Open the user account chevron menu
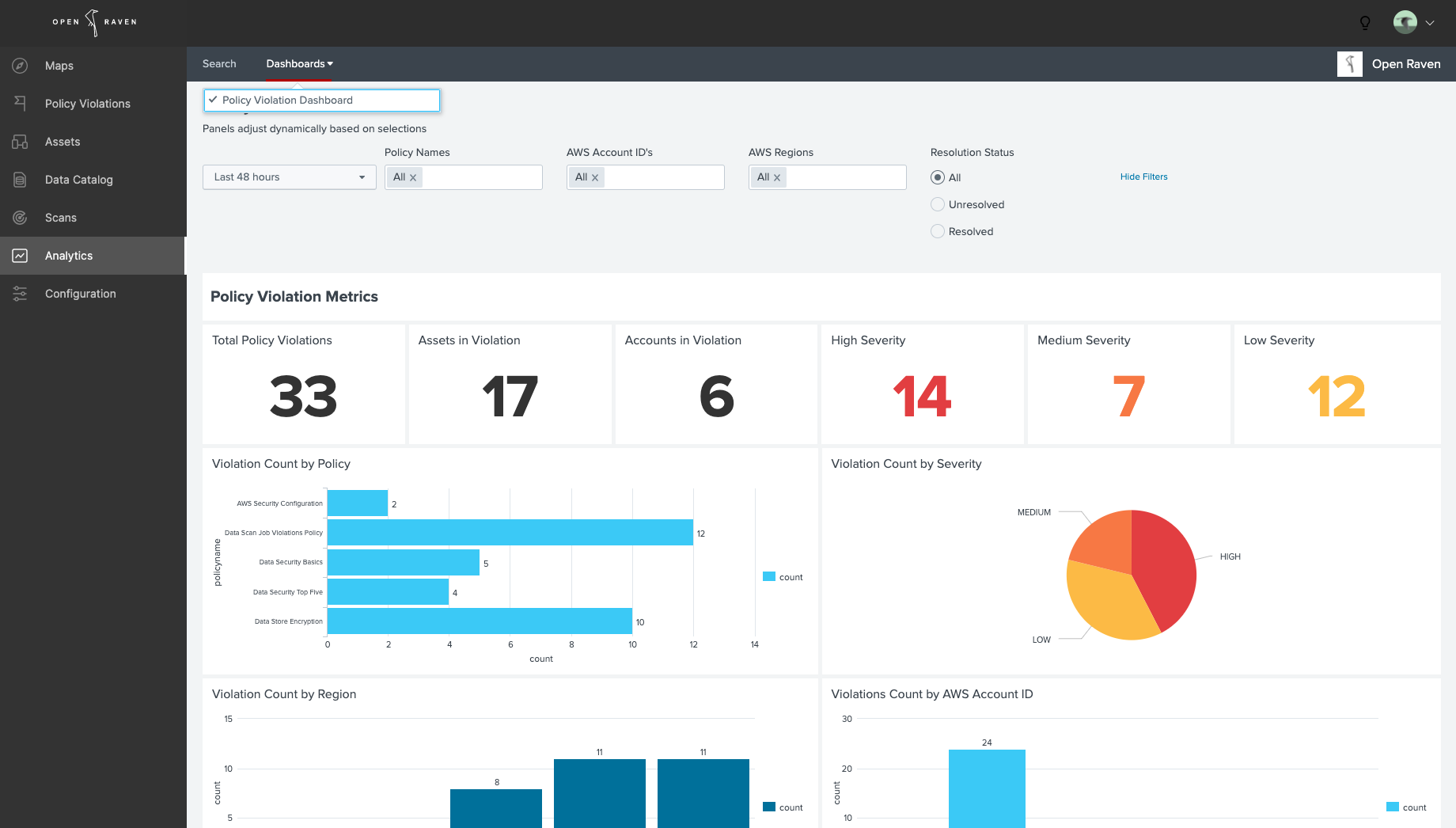Screen dimensions: 1456x828 click(1430, 23)
